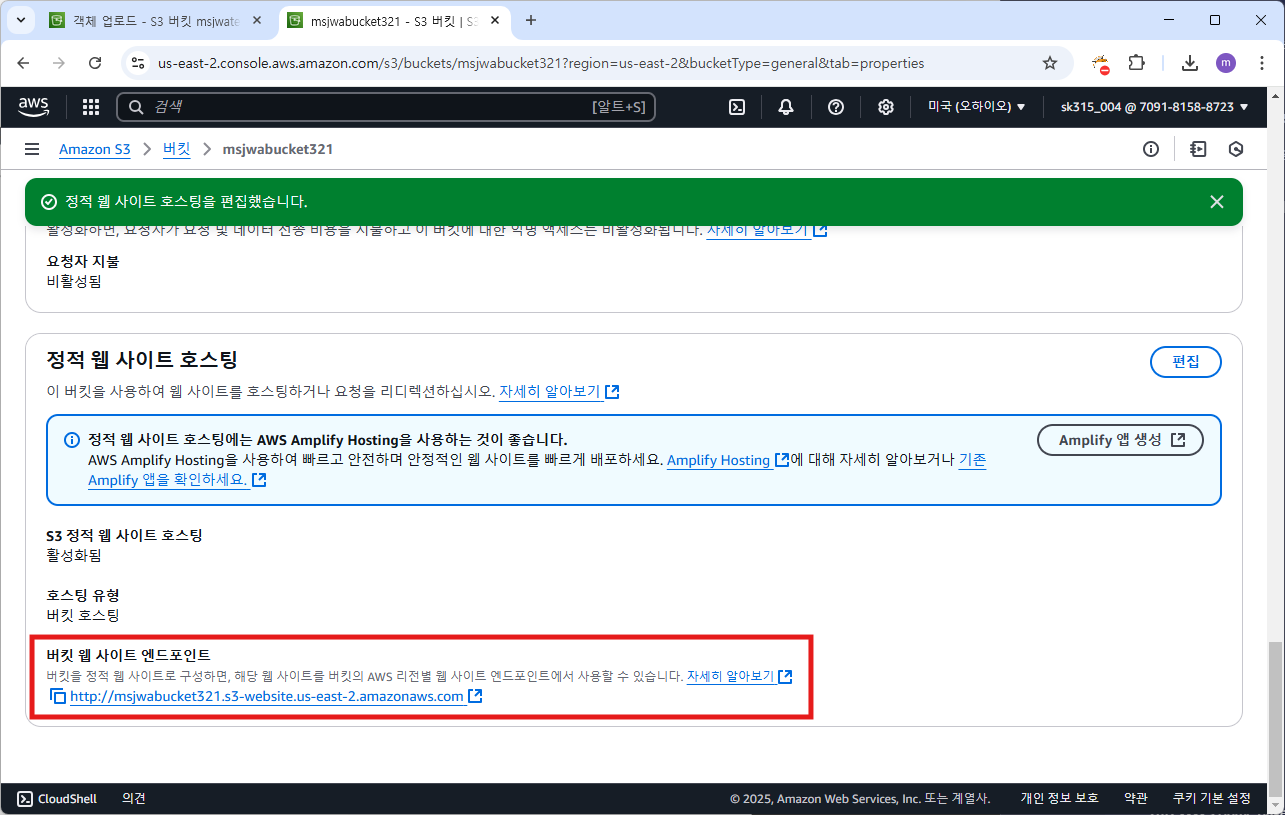
Task: Launch CloudShell from the top navigation icon
Action: pos(737,107)
